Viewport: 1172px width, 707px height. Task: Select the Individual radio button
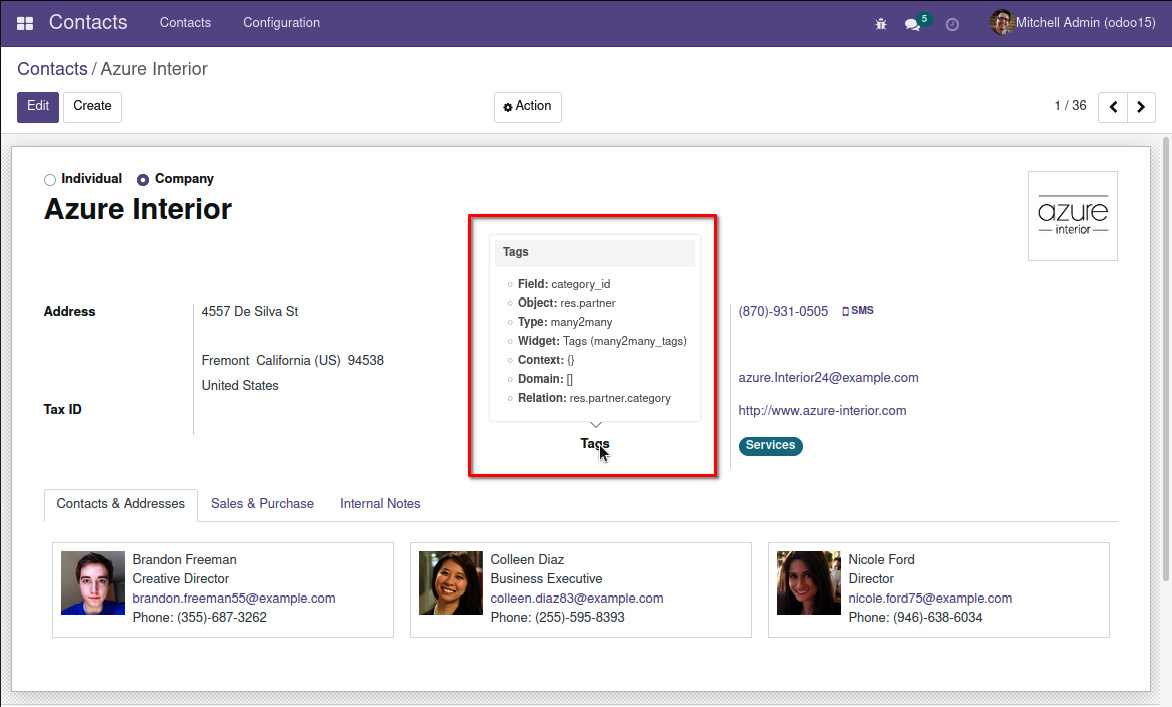coord(50,179)
